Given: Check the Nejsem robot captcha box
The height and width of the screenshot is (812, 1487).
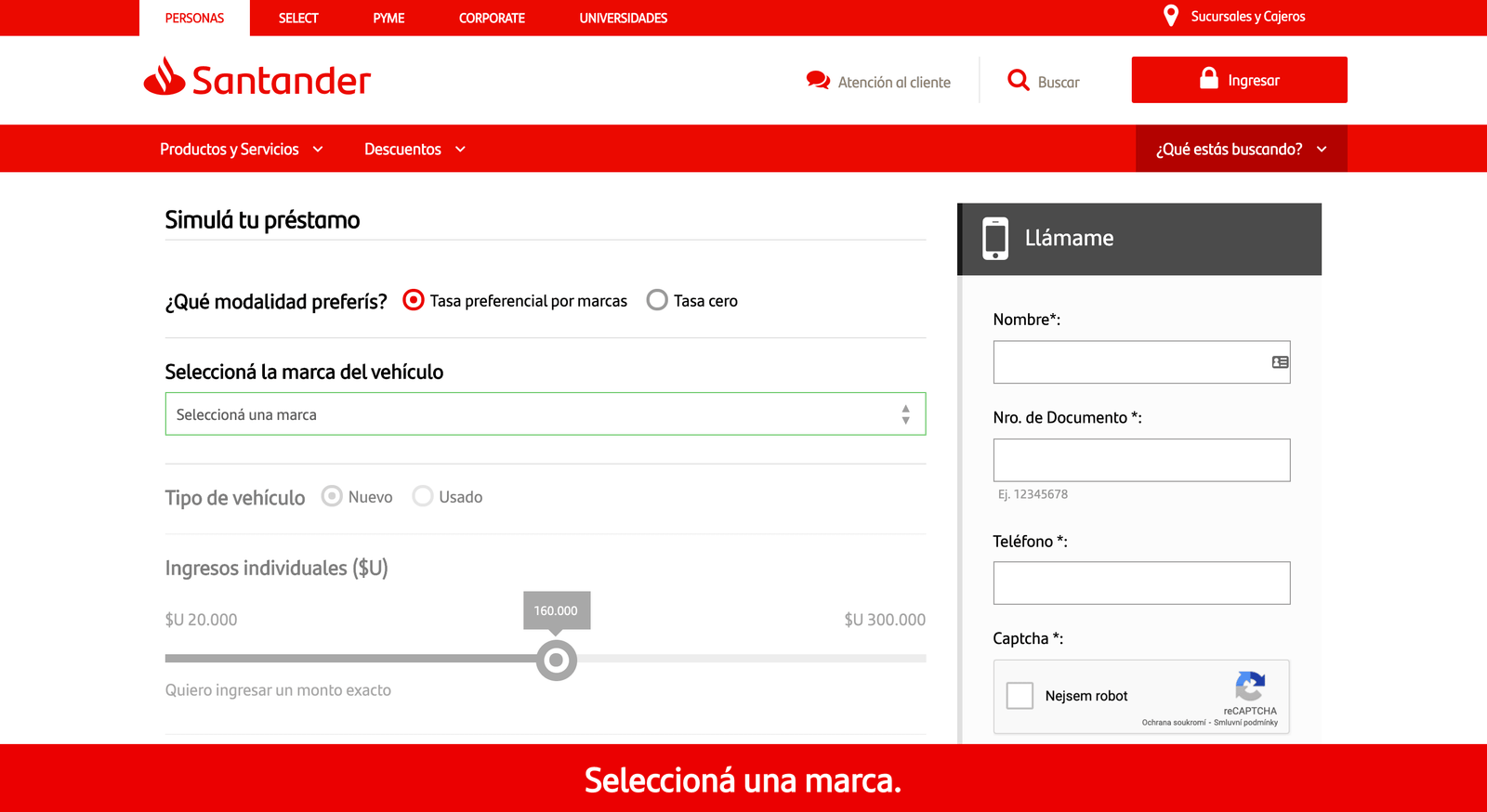Looking at the screenshot, I should click(x=1020, y=696).
